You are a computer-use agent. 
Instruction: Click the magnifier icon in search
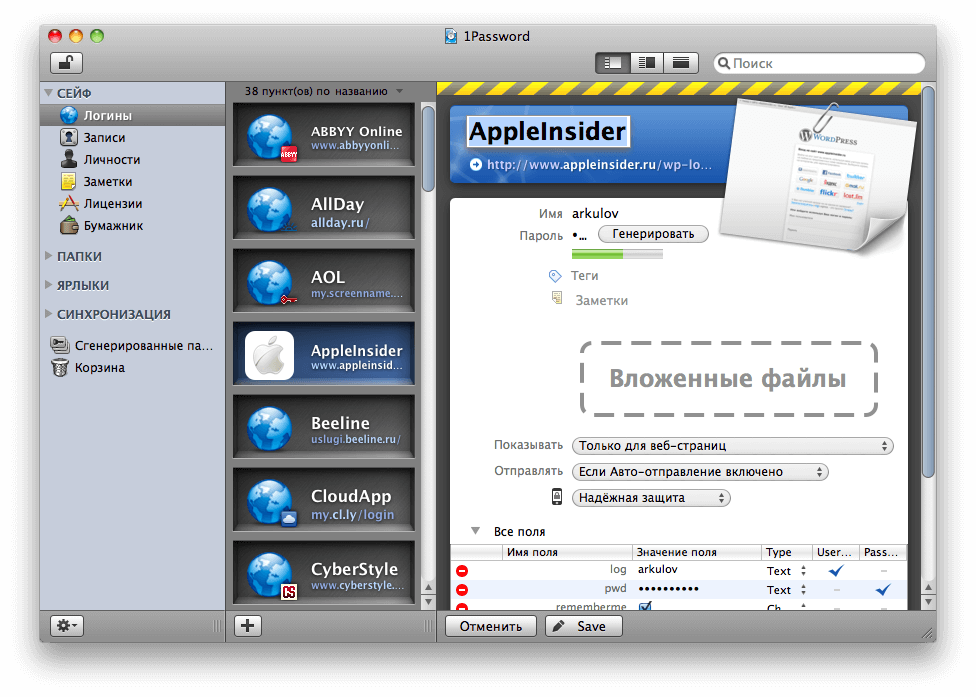pos(723,63)
